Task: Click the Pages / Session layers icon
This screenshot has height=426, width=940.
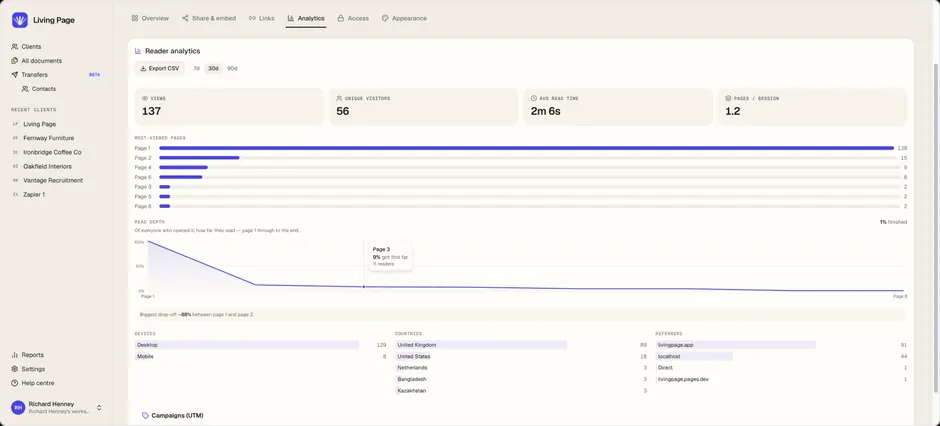Action: point(728,98)
